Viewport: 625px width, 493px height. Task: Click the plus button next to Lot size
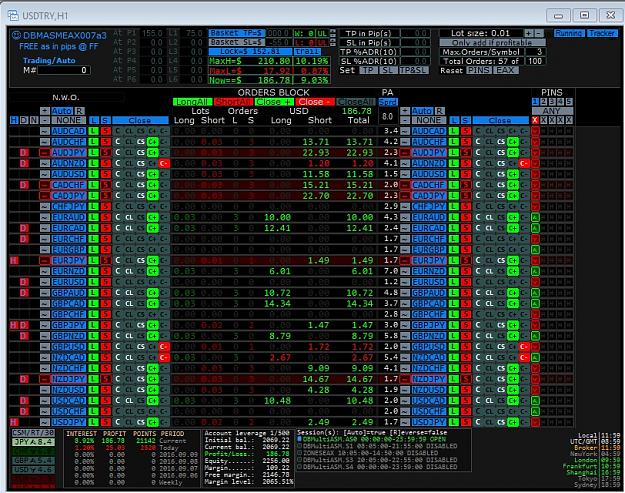pyautogui.click(x=529, y=33)
